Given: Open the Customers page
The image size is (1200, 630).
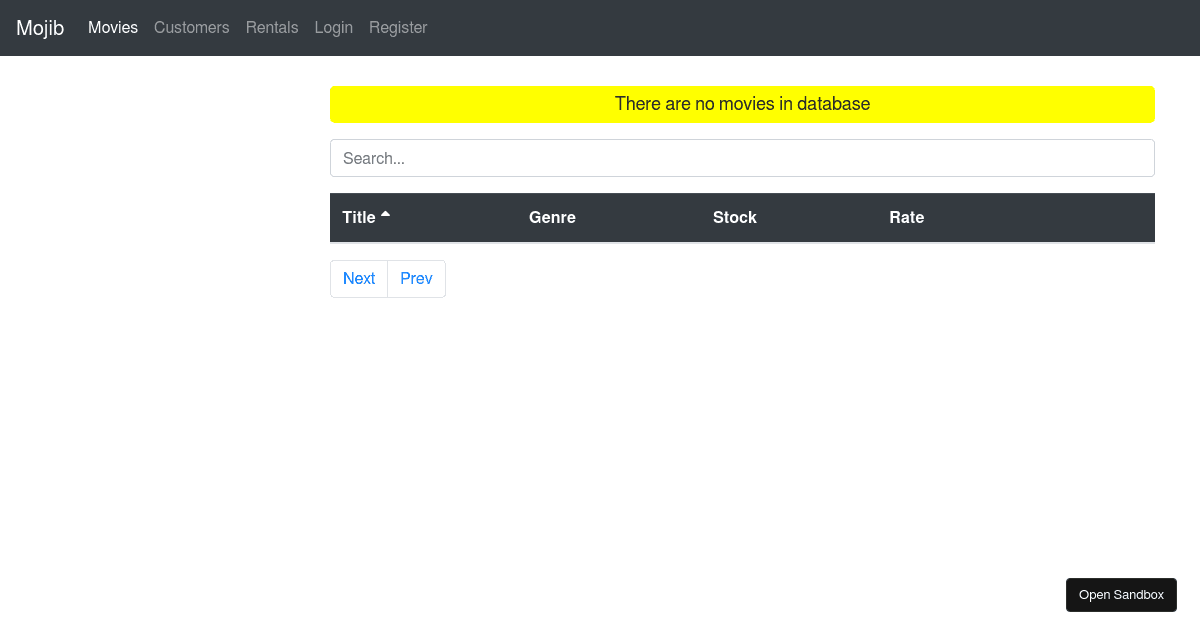Looking at the screenshot, I should [x=191, y=27].
